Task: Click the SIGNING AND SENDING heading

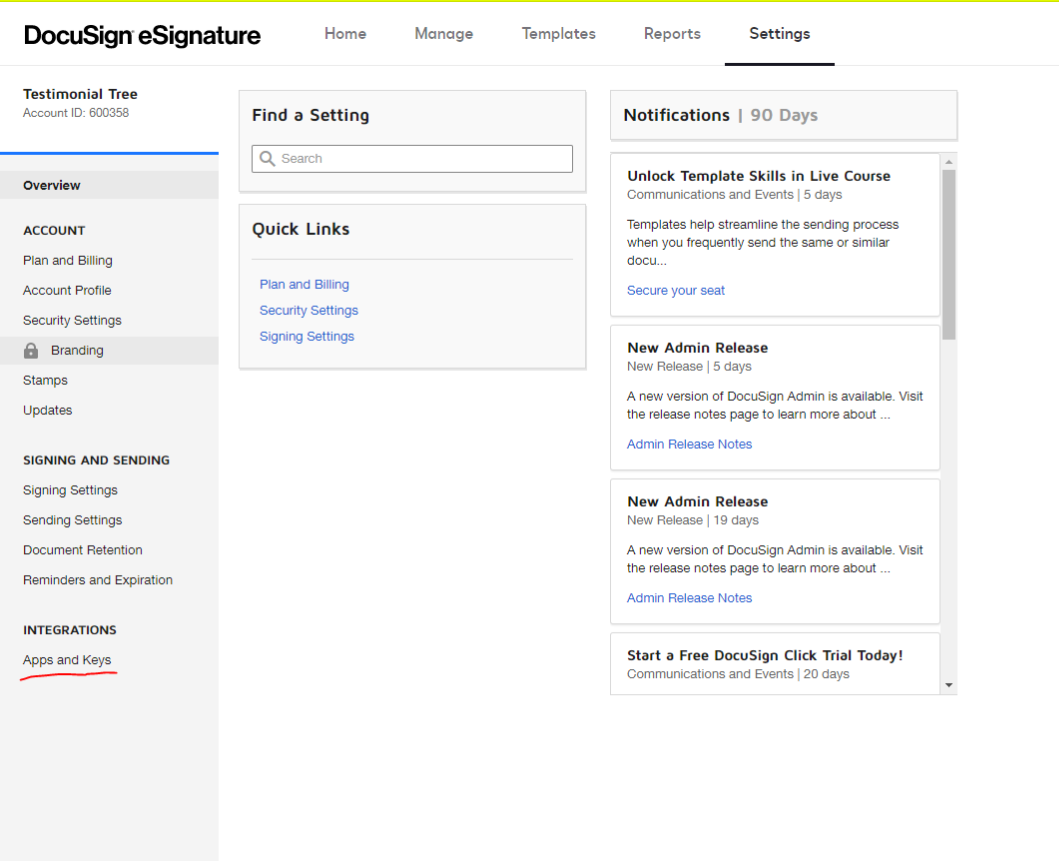Action: click(97, 461)
